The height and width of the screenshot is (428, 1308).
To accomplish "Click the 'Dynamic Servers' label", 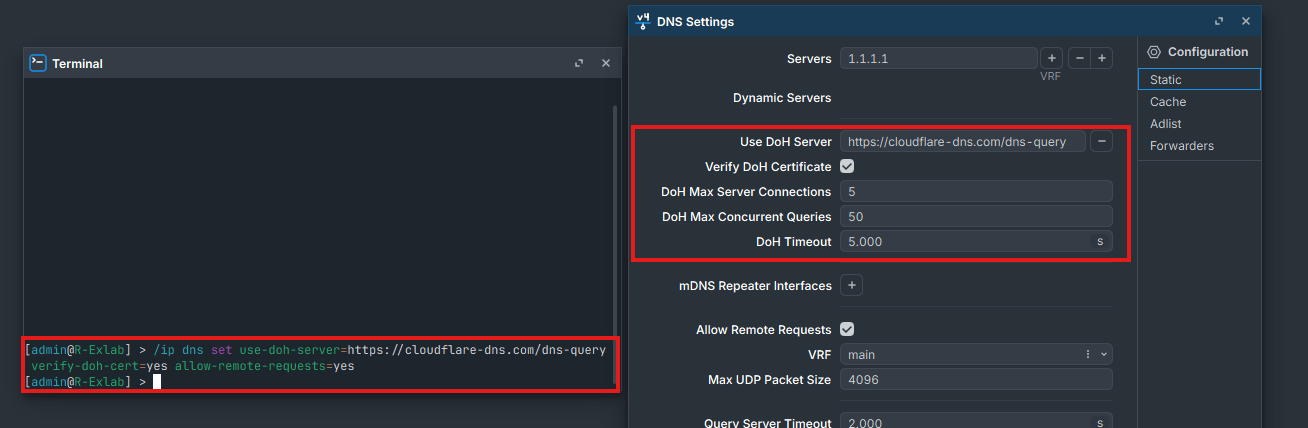I will click(782, 98).
